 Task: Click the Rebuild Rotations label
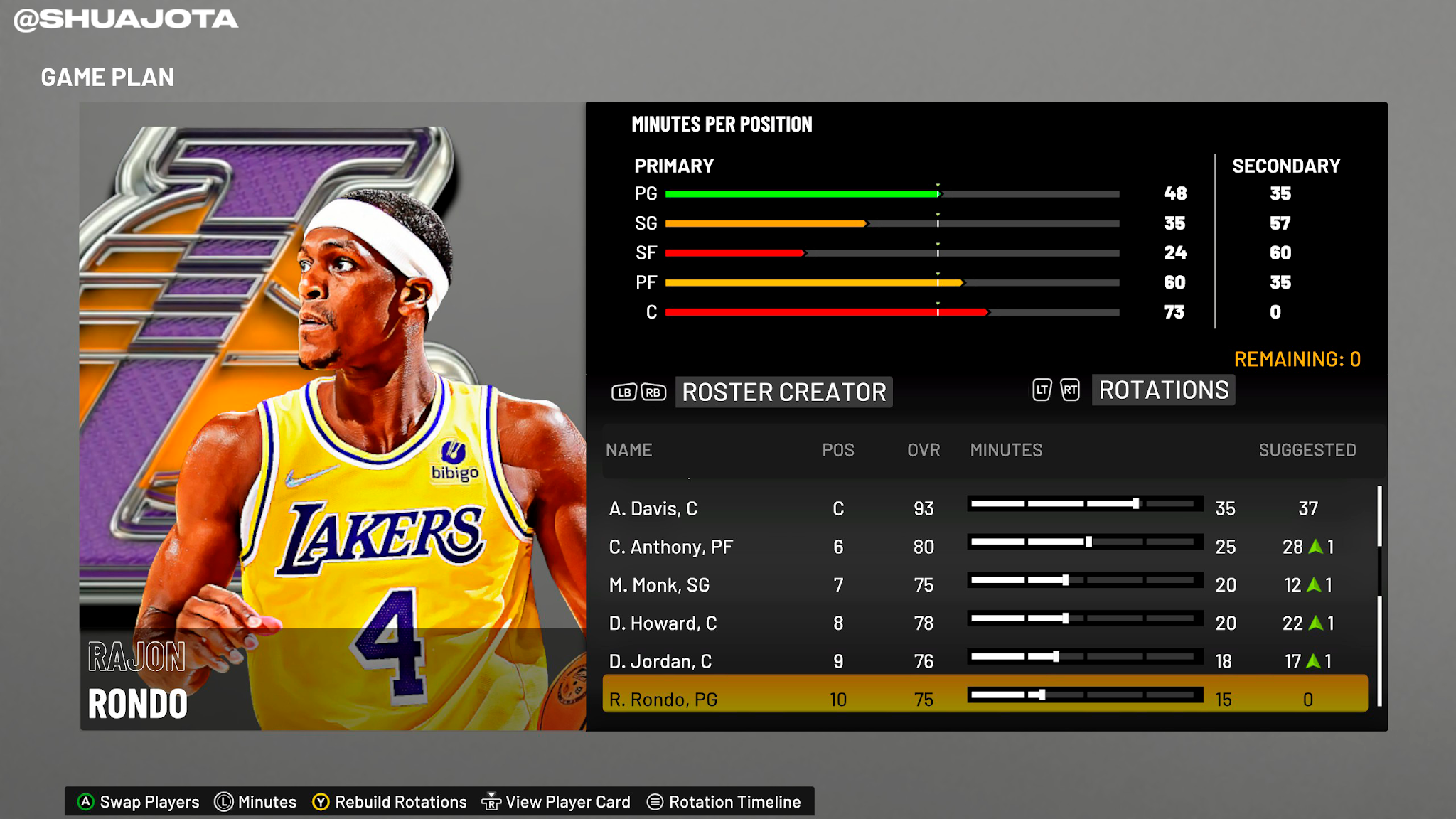point(401,802)
